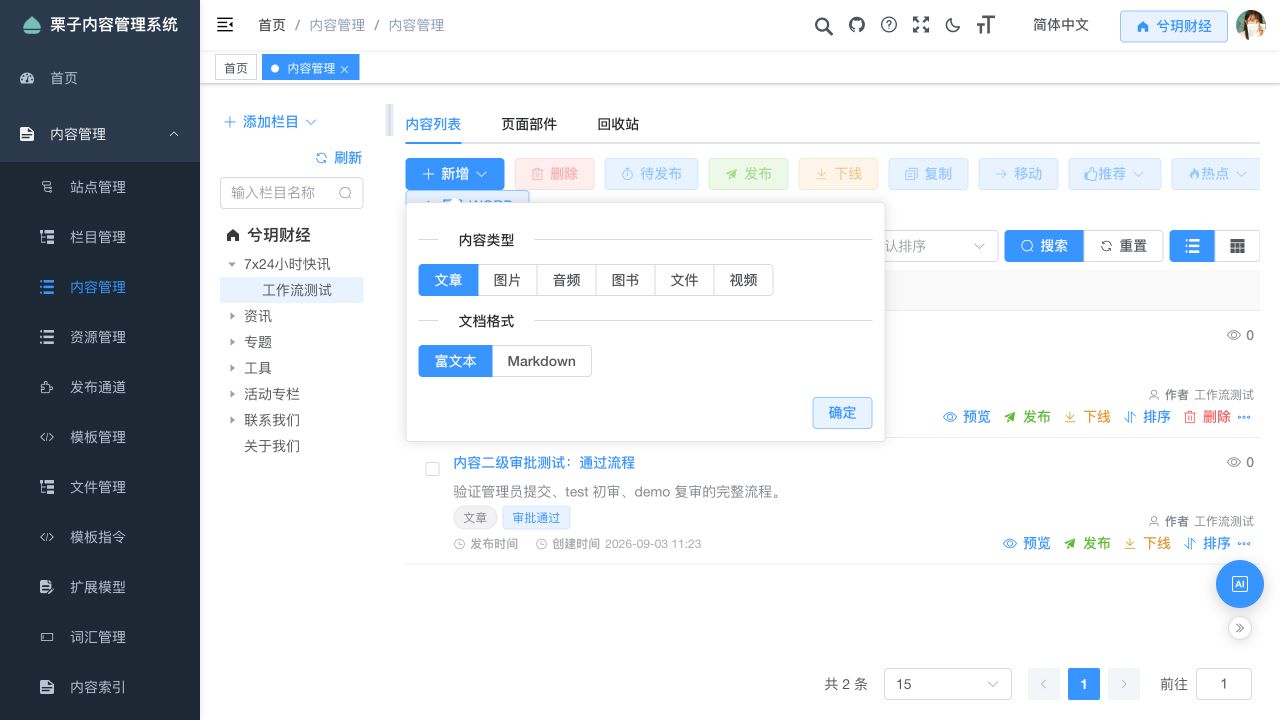The height and width of the screenshot is (720, 1280).
Task: Preview the 通过流程 article row
Action: [1027, 543]
